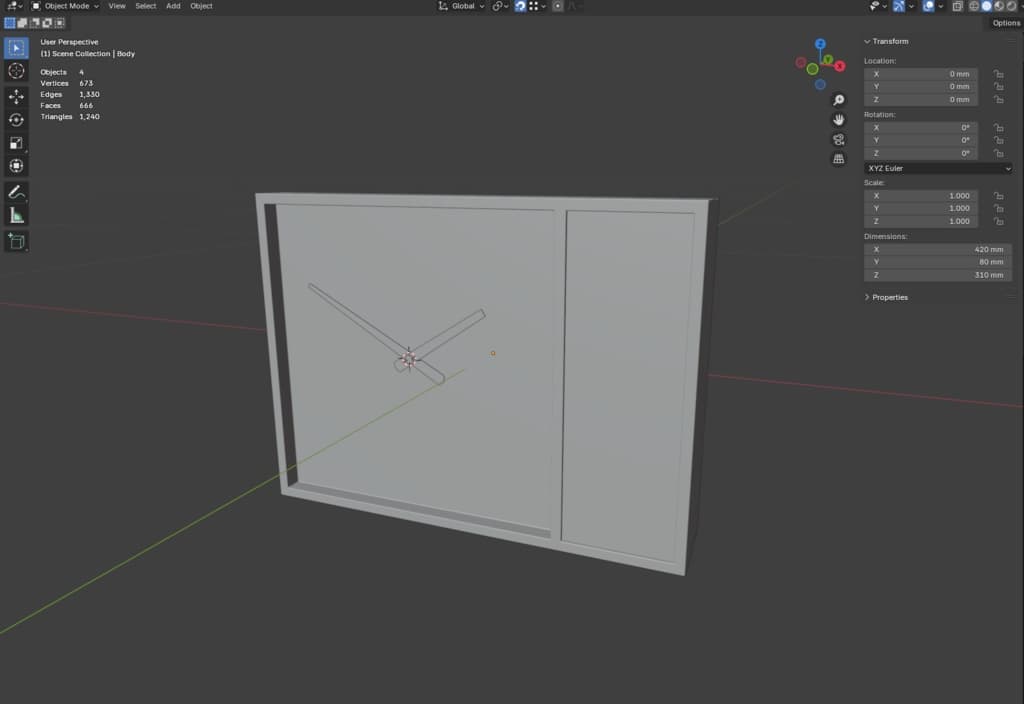Select the Annotate tool
This screenshot has height=704, width=1024.
[16, 192]
